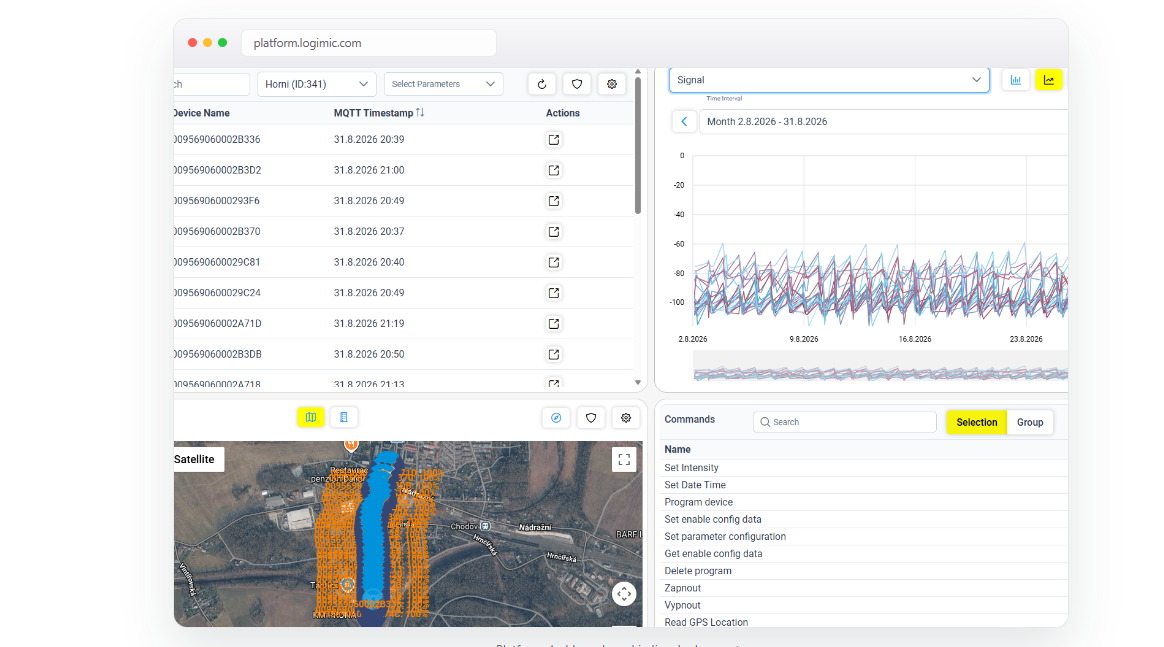Screen dimensions: 1164x647
Task: Refresh the device list table
Action: [x=542, y=84]
